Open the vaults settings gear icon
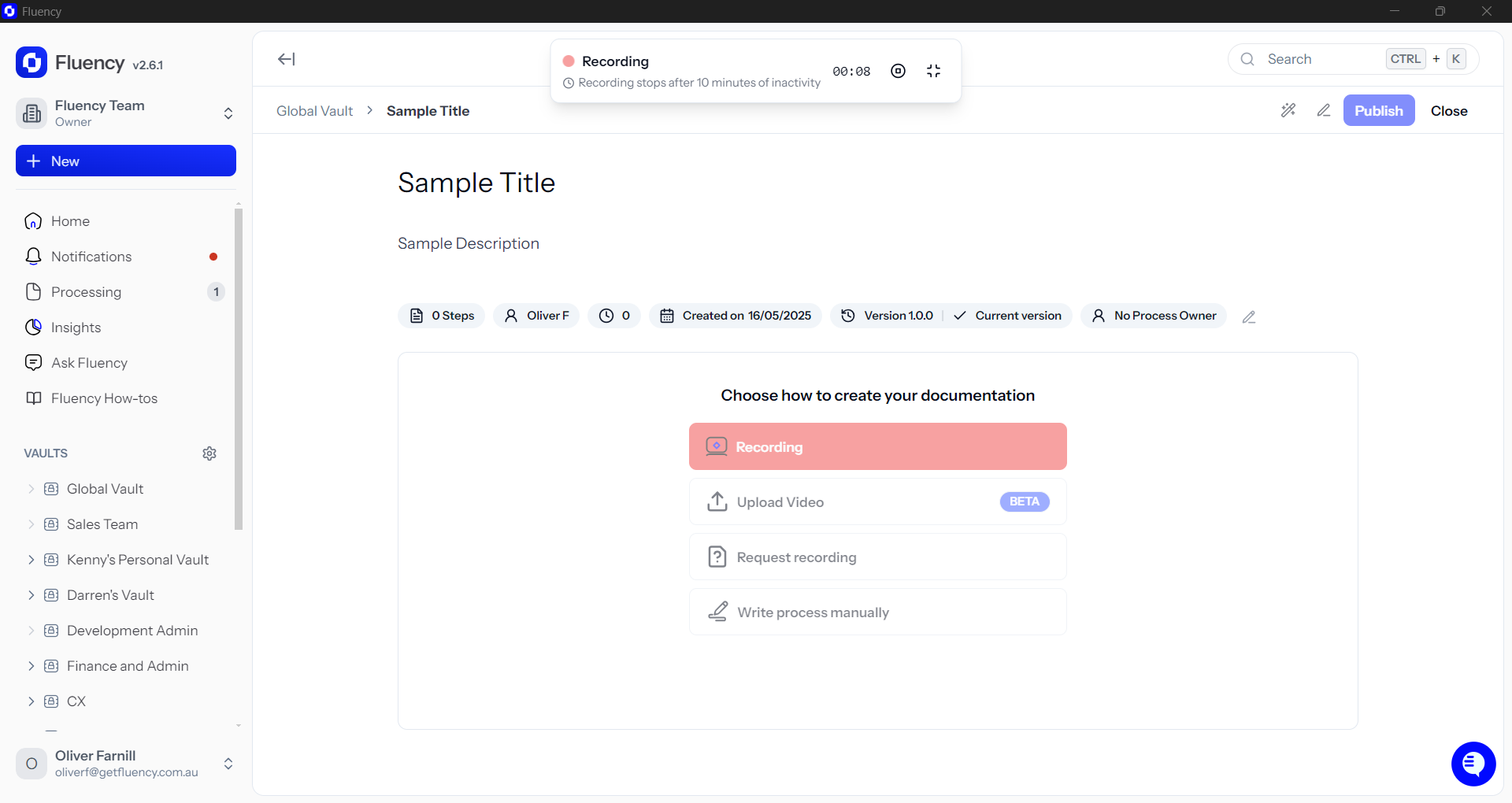Image resolution: width=1512 pixels, height=803 pixels. 209,453
